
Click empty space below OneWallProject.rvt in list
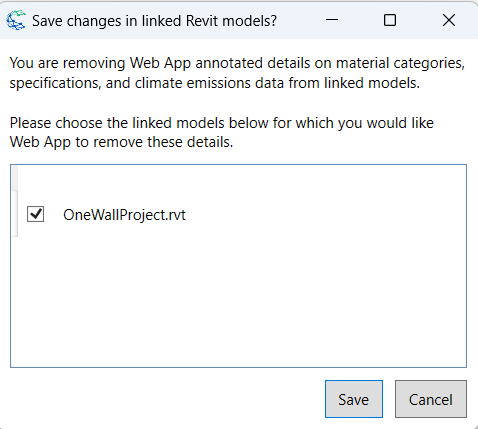238,300
